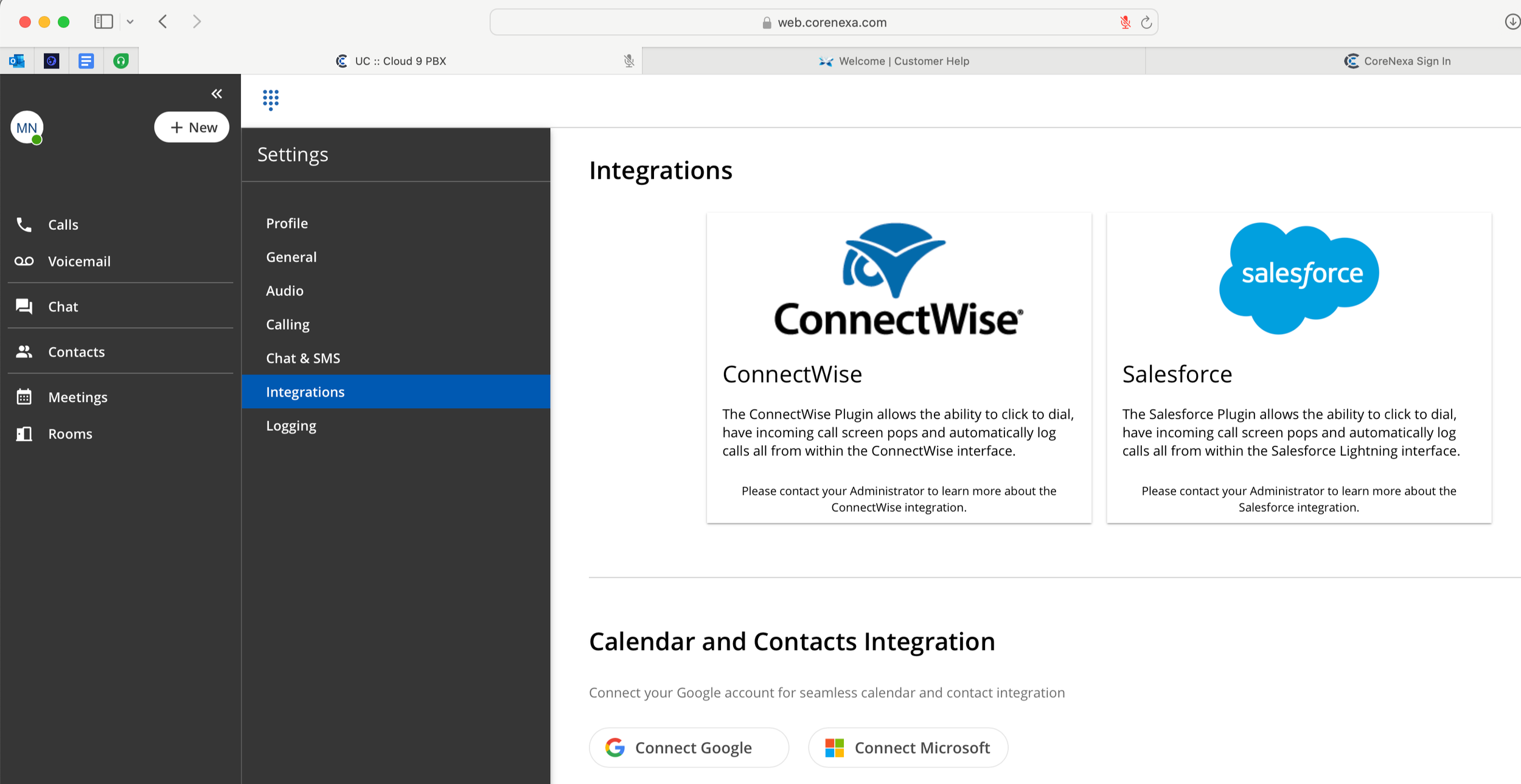Viewport: 1521px width, 784px height.
Task: Click the MN profile avatar
Action: (x=27, y=128)
